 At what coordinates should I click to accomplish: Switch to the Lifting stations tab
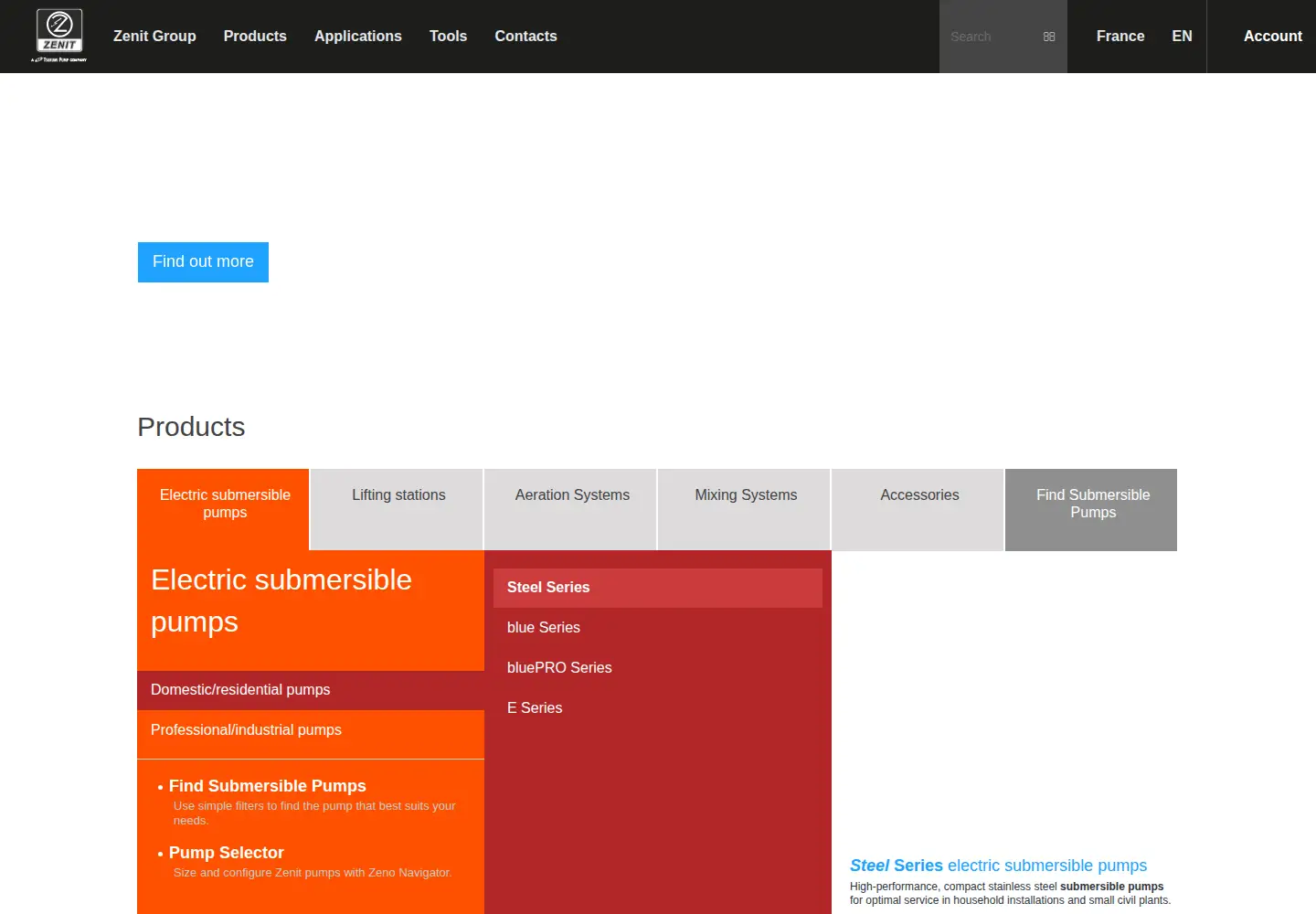click(x=398, y=510)
